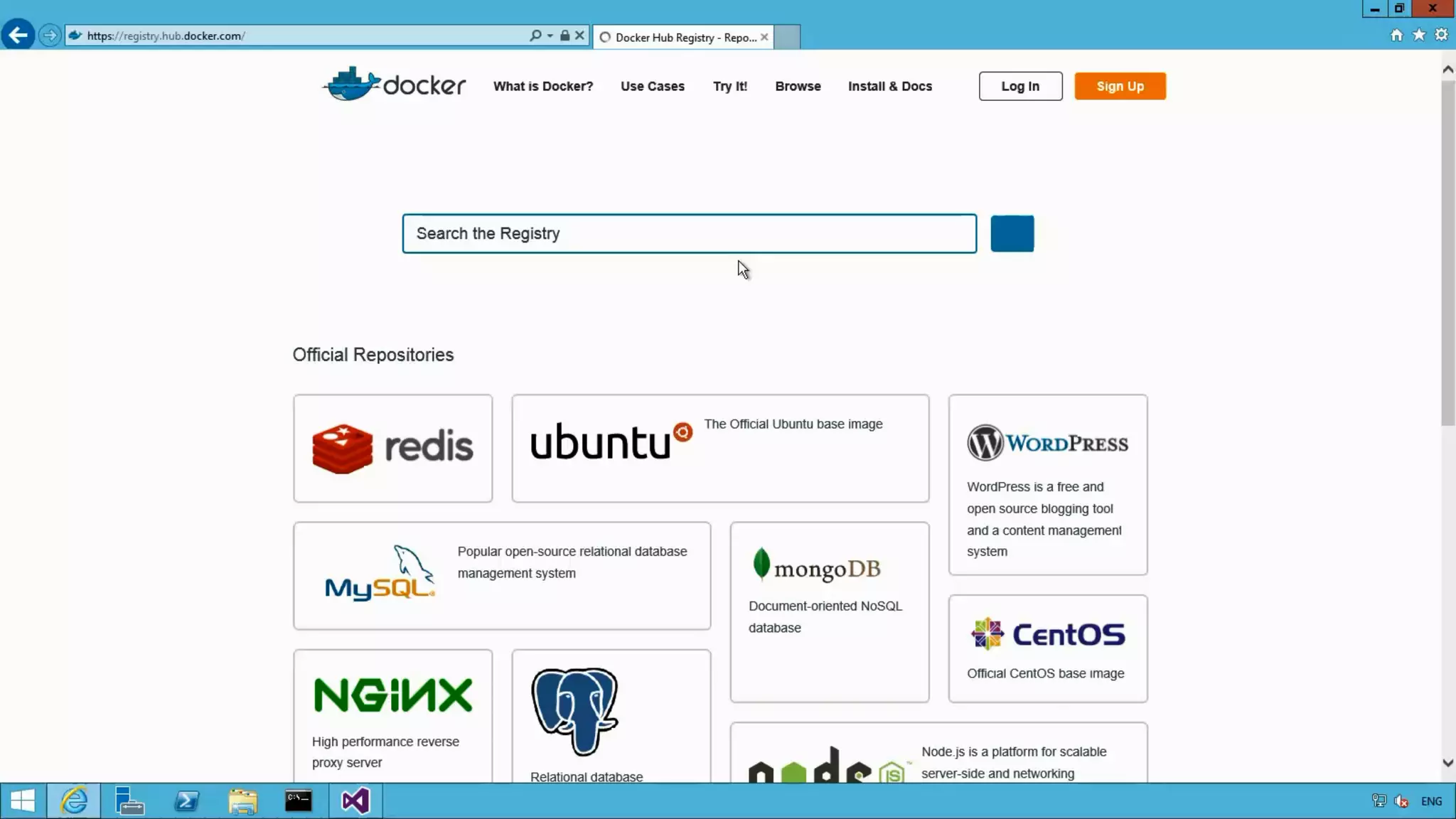Open Server Manager from the taskbar
Screen dimensions: 1456x819
pyautogui.click(x=129, y=801)
